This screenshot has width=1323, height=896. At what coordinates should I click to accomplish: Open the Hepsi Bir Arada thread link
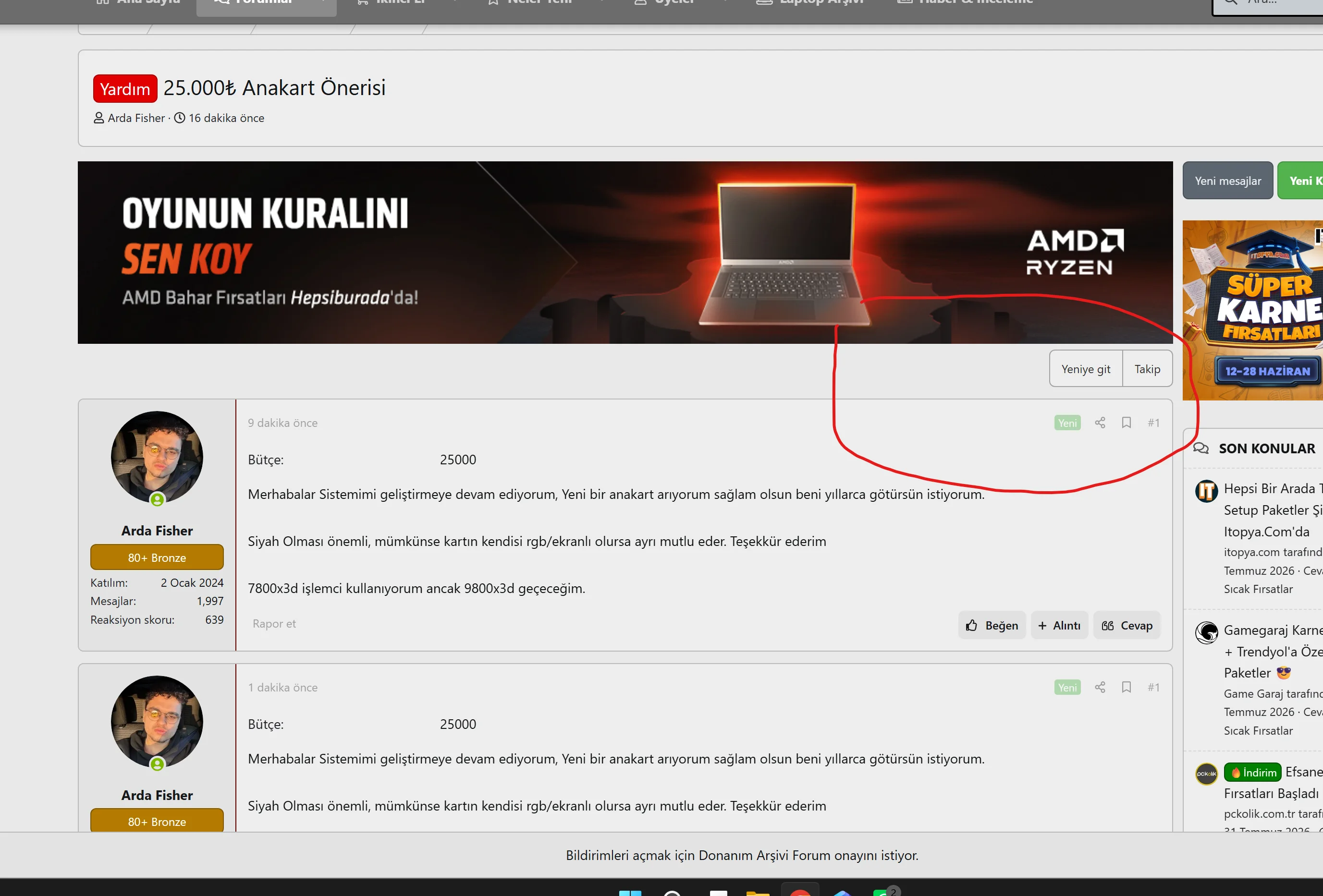1274,510
